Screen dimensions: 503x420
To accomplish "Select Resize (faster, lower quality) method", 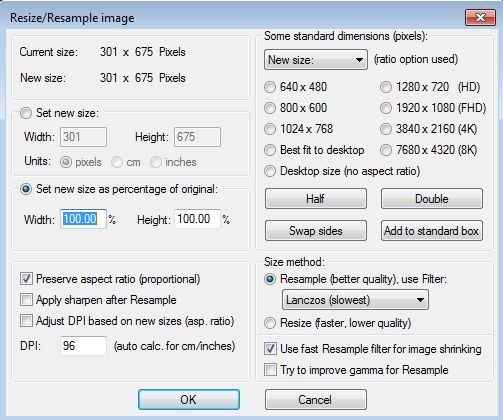I will pos(270,323).
